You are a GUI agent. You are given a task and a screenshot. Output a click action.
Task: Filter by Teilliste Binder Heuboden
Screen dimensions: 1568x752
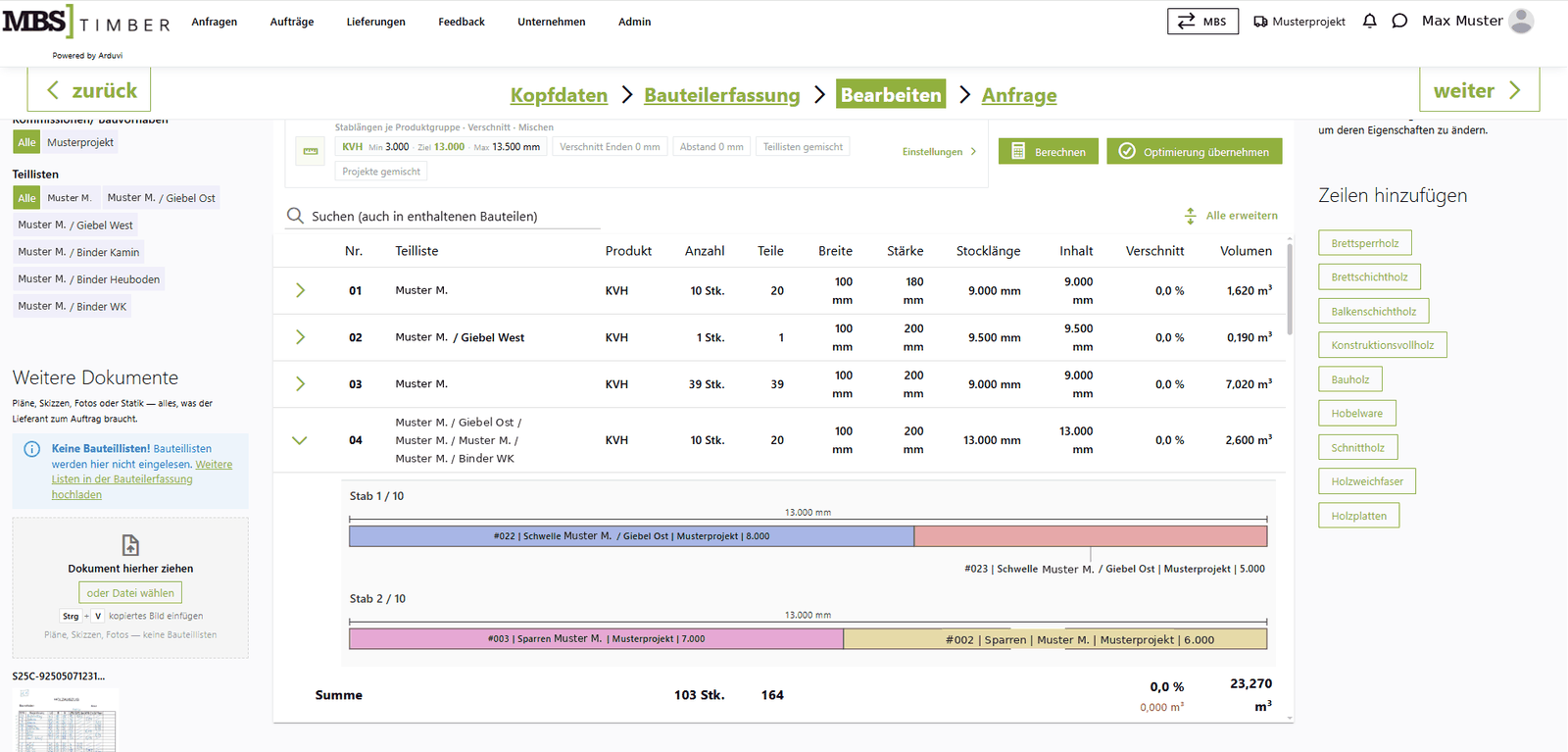click(x=88, y=279)
